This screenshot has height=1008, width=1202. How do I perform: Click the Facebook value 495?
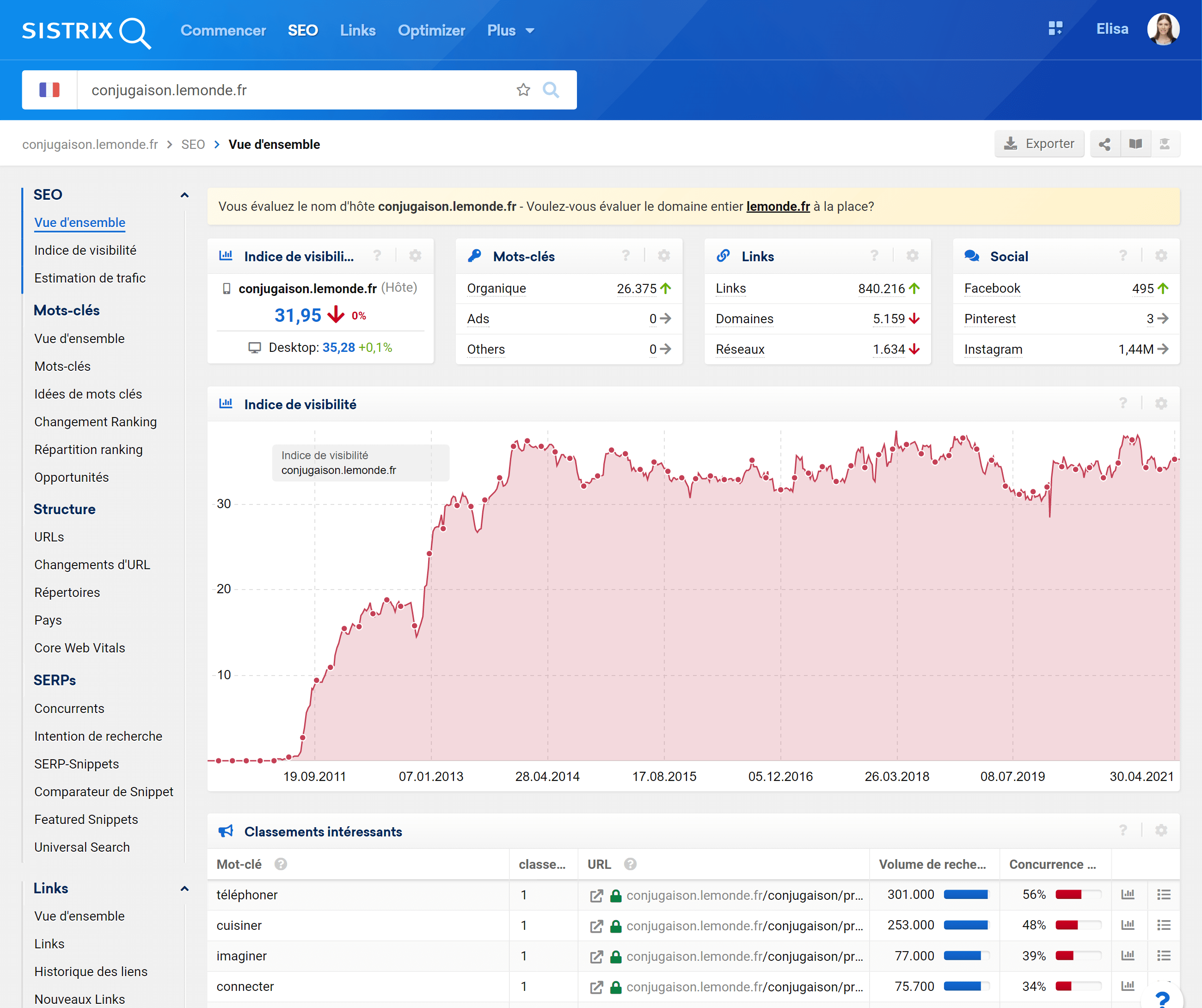pos(1143,289)
